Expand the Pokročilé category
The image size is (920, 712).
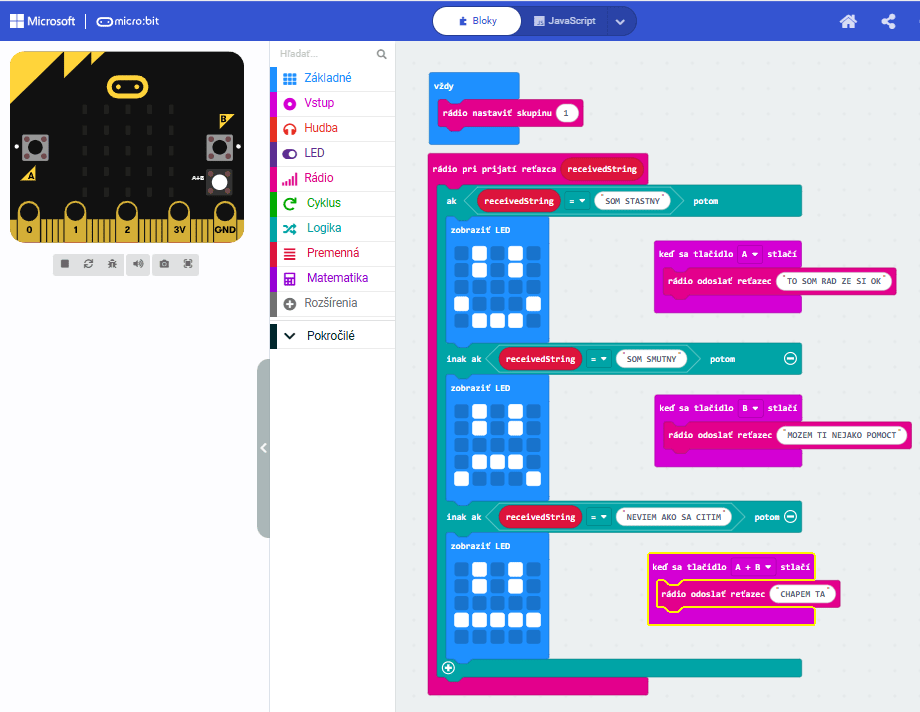(330, 336)
